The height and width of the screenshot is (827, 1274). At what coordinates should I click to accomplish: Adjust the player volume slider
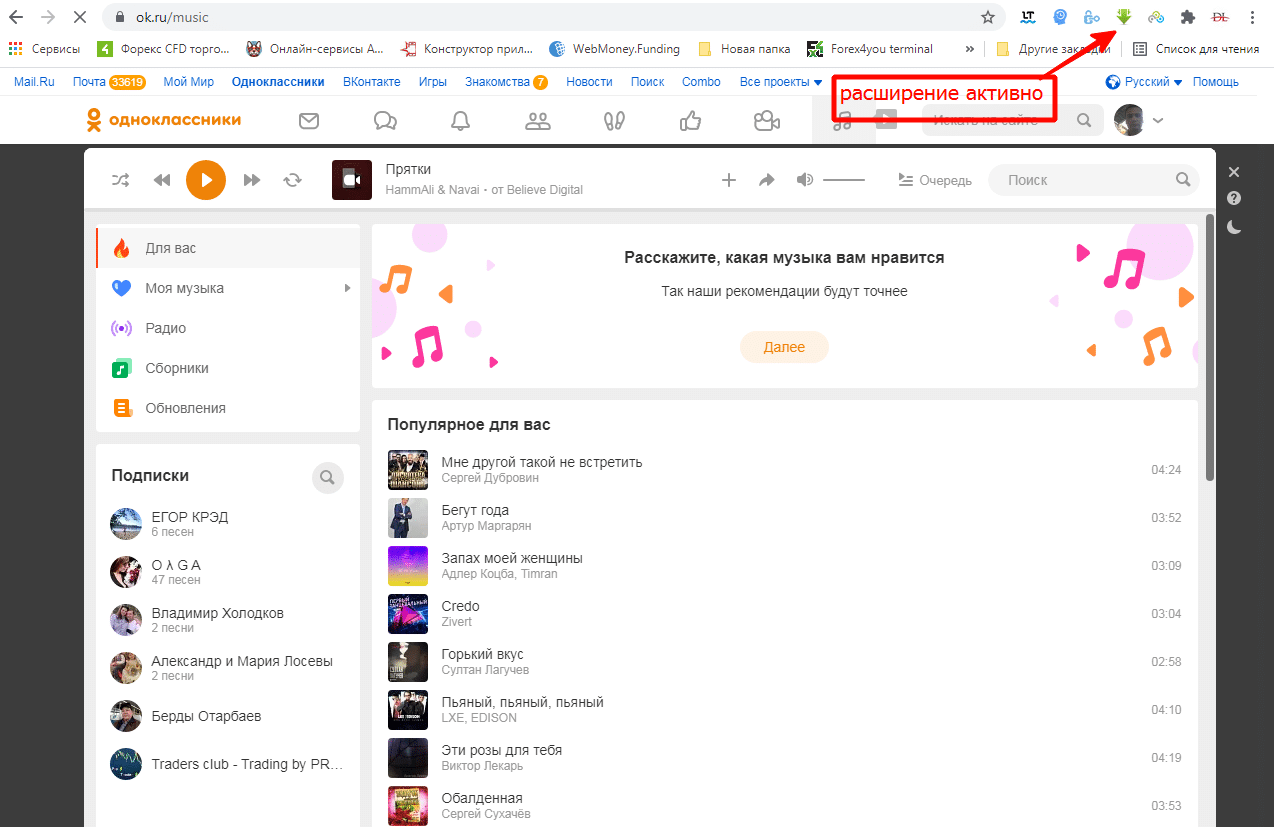844,180
